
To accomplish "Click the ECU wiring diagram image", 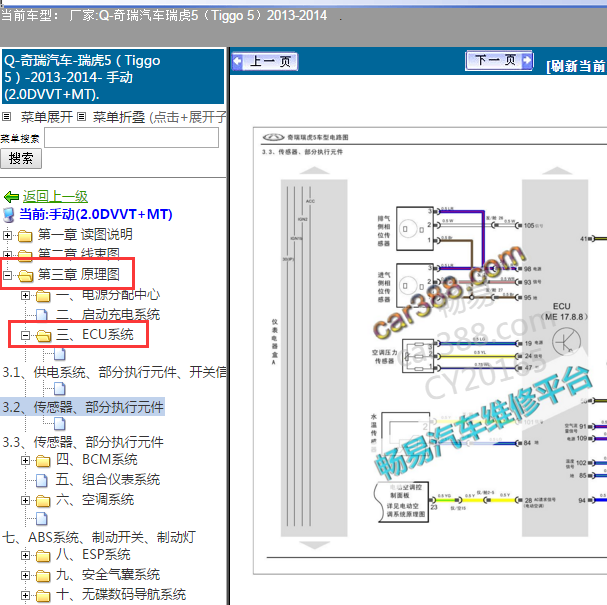I will click(430, 350).
